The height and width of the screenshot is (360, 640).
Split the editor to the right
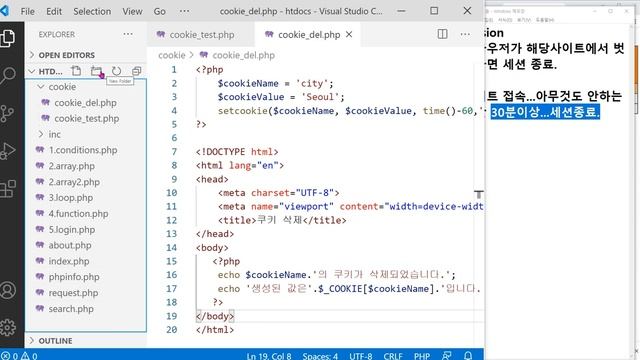tap(442, 34)
